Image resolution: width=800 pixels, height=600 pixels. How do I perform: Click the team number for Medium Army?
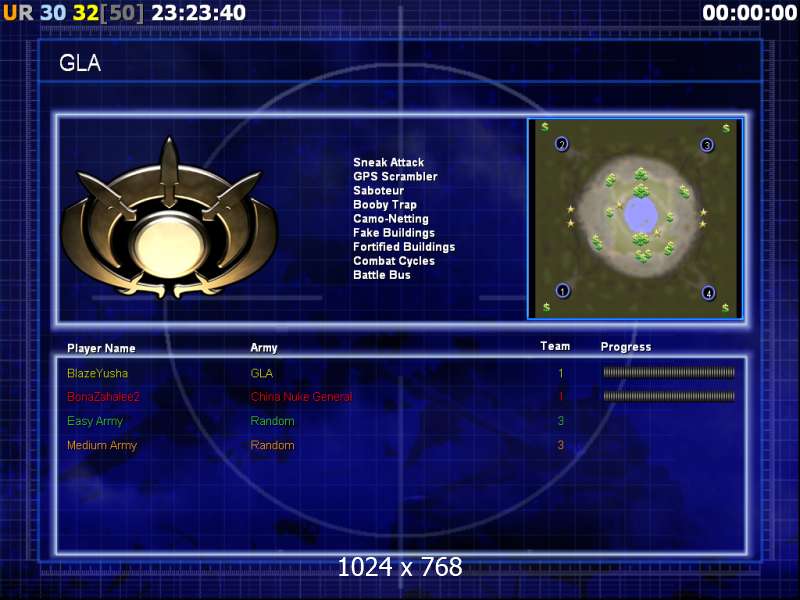561,445
